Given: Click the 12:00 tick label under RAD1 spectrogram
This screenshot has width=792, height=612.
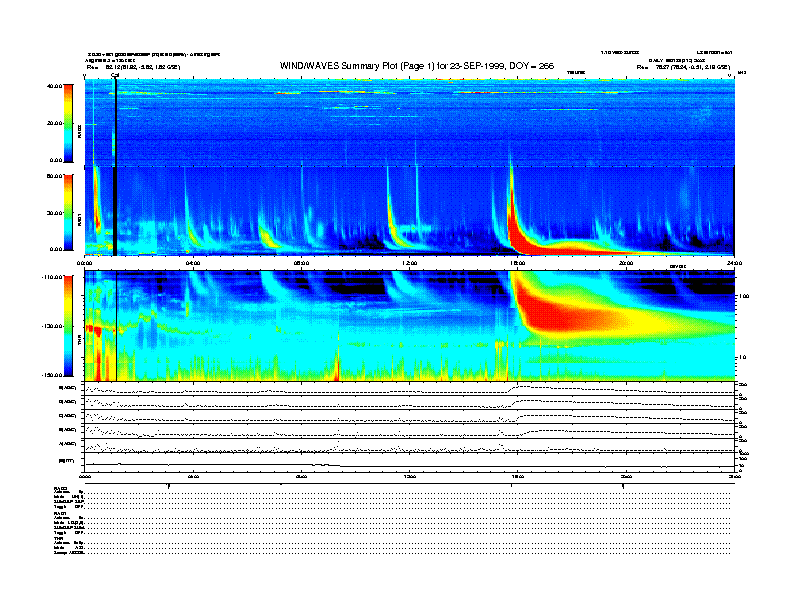Looking at the screenshot, I should pos(409,263).
